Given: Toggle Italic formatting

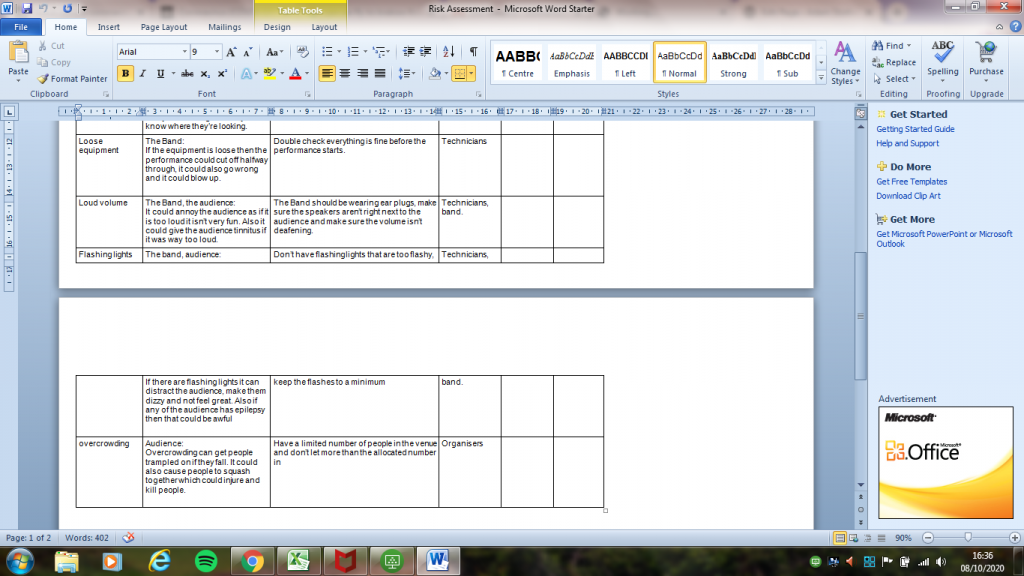Looking at the screenshot, I should (x=144, y=73).
